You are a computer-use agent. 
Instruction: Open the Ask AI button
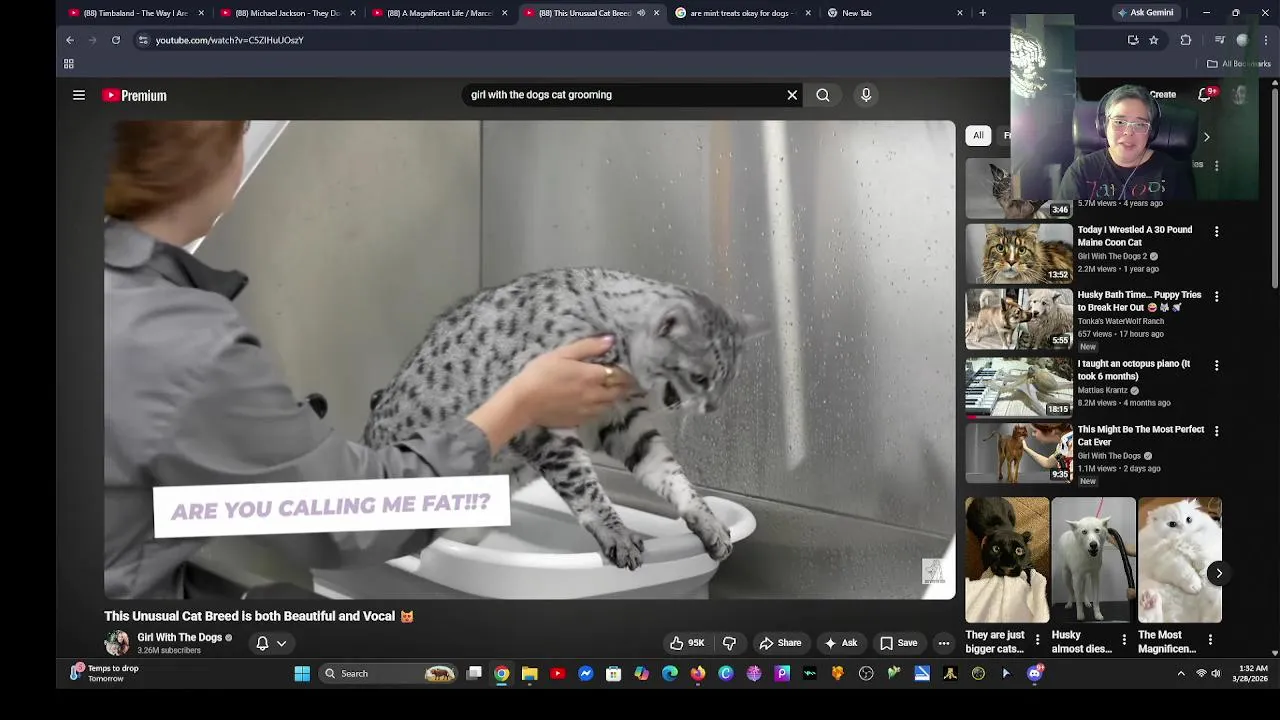click(x=840, y=643)
